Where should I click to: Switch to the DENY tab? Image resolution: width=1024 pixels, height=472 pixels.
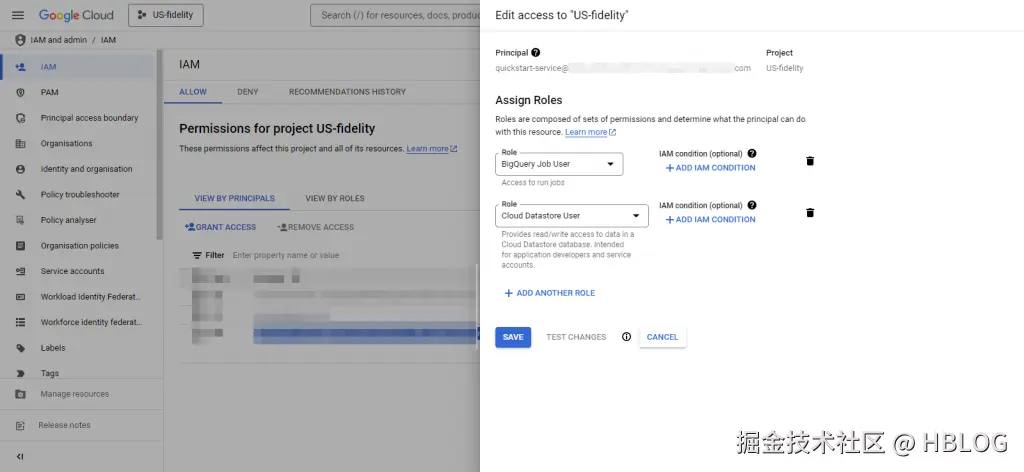pos(248,92)
